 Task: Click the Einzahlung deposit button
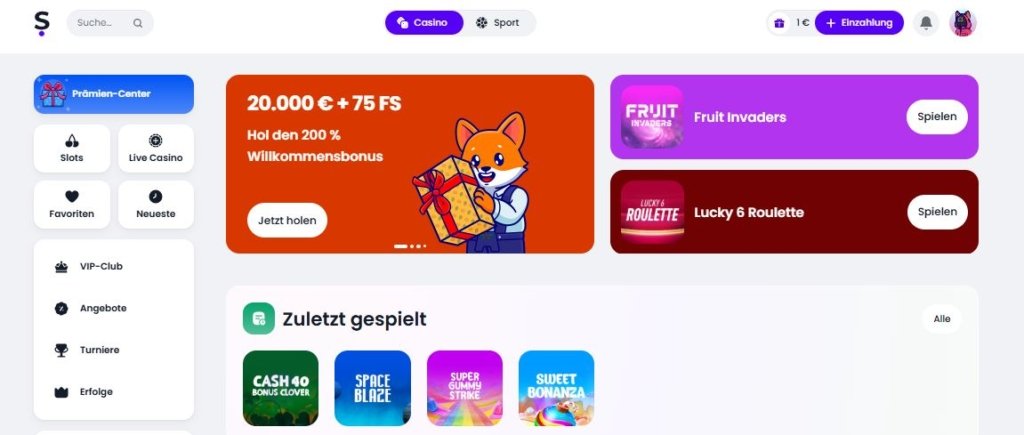(x=859, y=23)
